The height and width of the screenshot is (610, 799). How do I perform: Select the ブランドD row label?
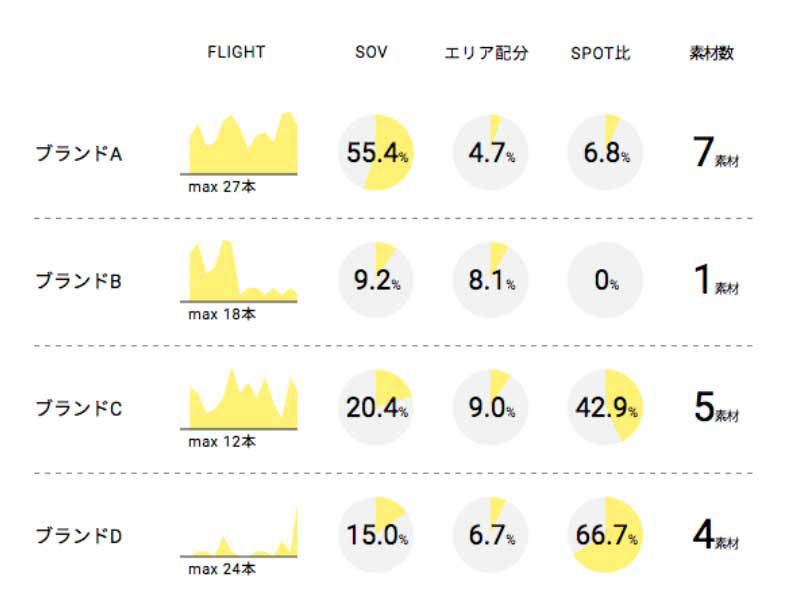(x=78, y=536)
